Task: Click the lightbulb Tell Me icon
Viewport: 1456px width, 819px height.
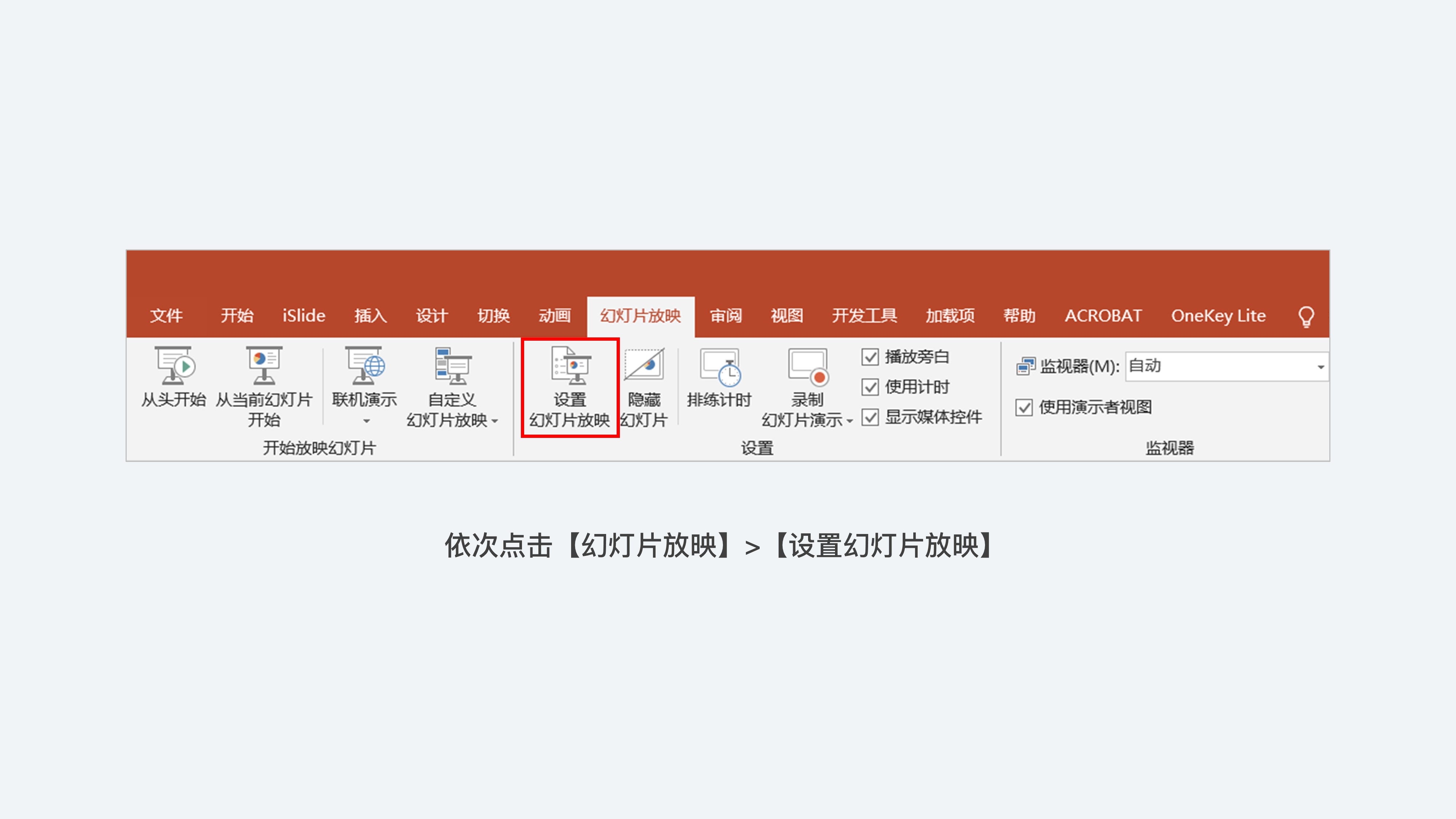Action: point(1306,317)
